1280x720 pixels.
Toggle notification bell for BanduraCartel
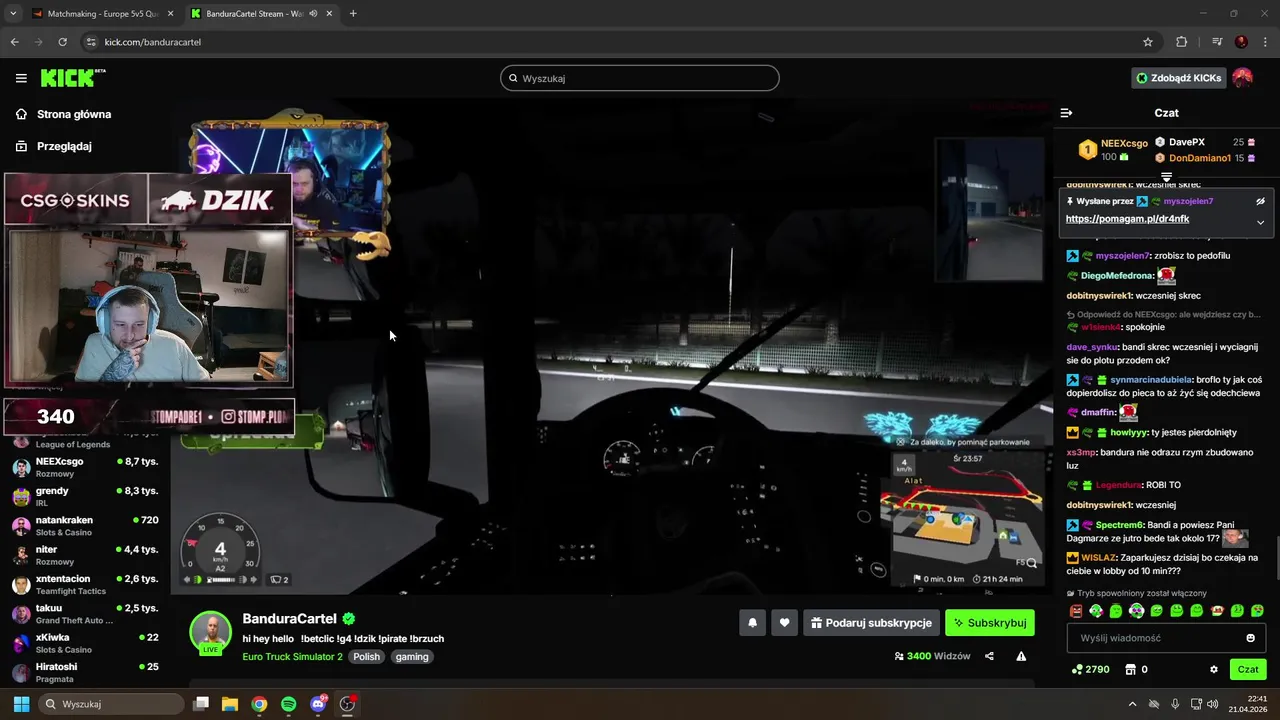[x=752, y=623]
